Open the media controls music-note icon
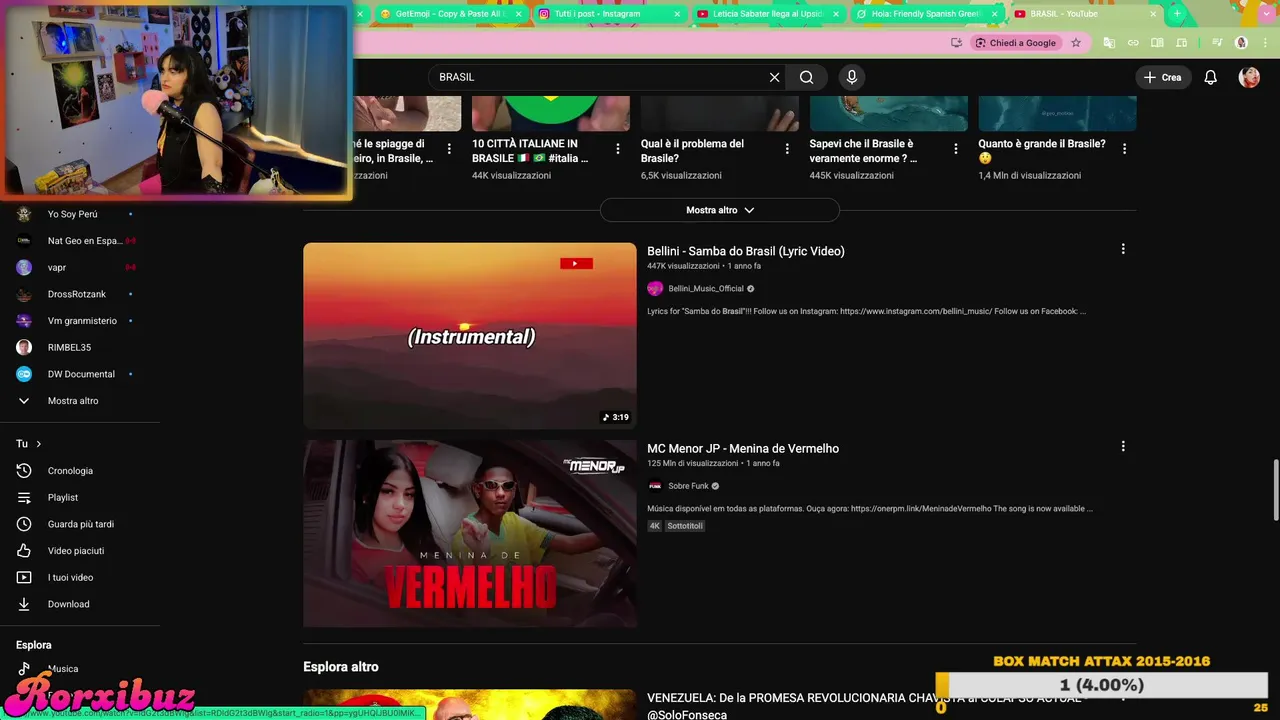 (1217, 43)
